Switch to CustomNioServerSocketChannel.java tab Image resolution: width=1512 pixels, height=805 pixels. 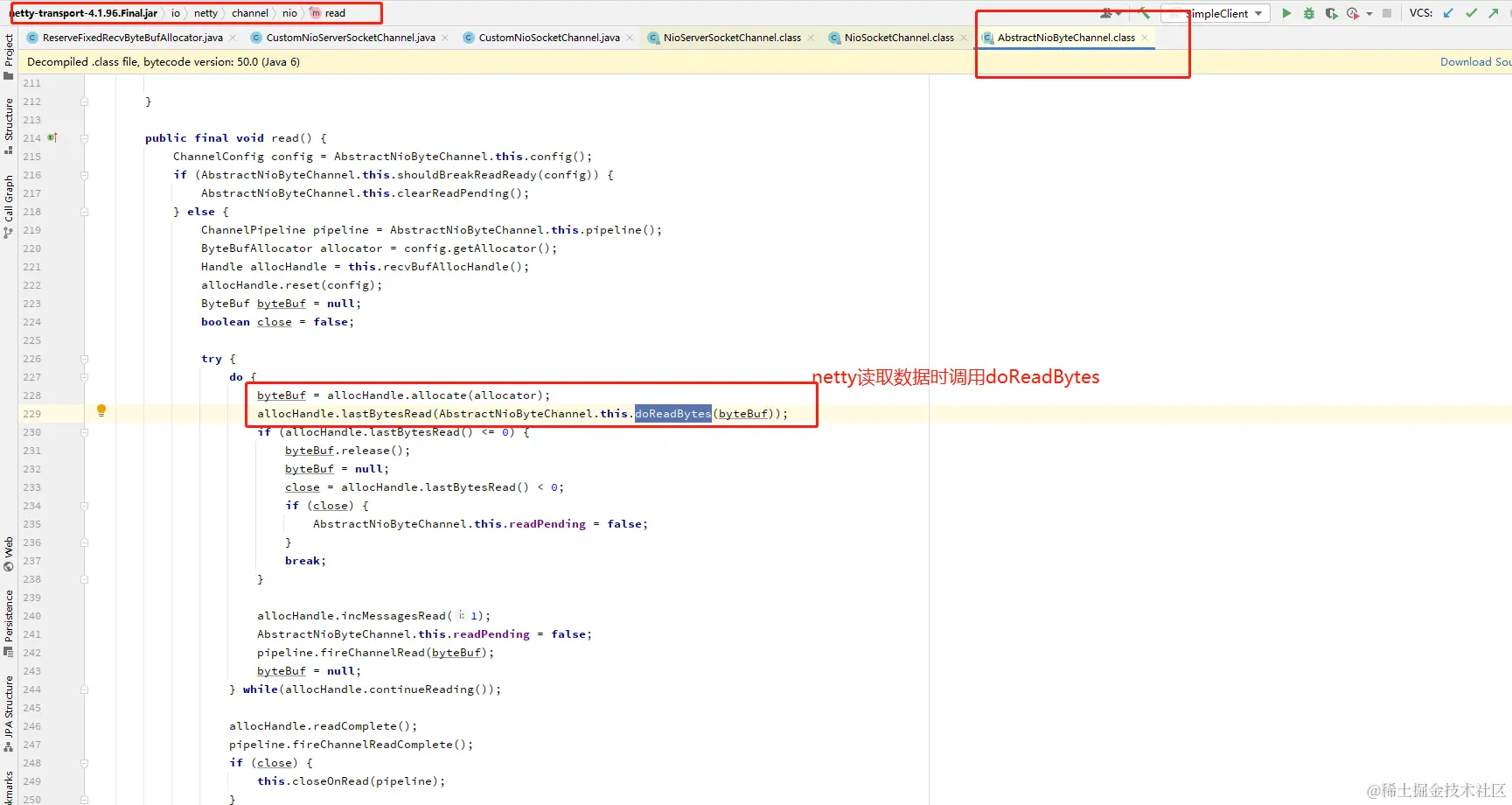tap(351, 38)
